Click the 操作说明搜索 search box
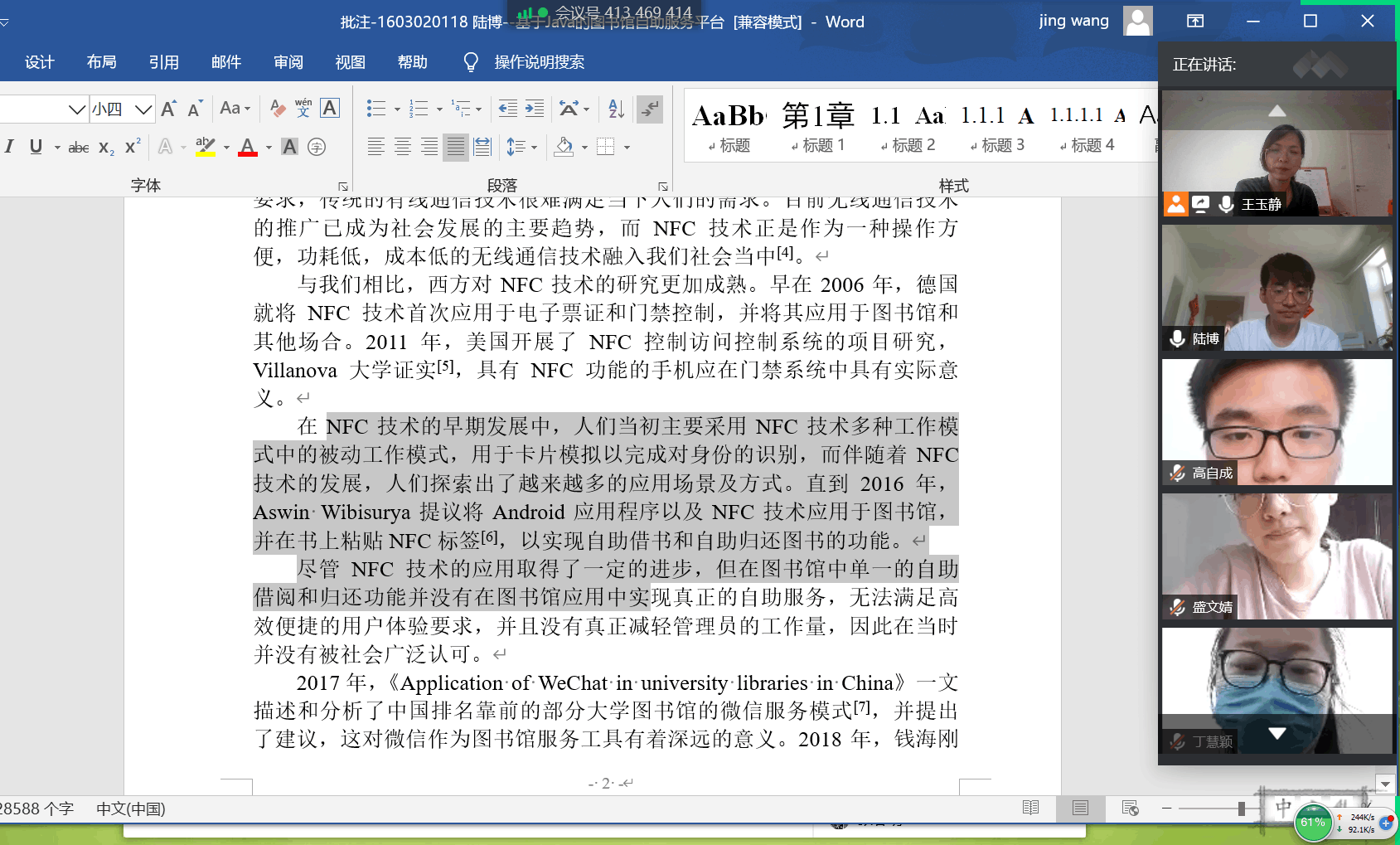The height and width of the screenshot is (845, 1400). [539, 62]
